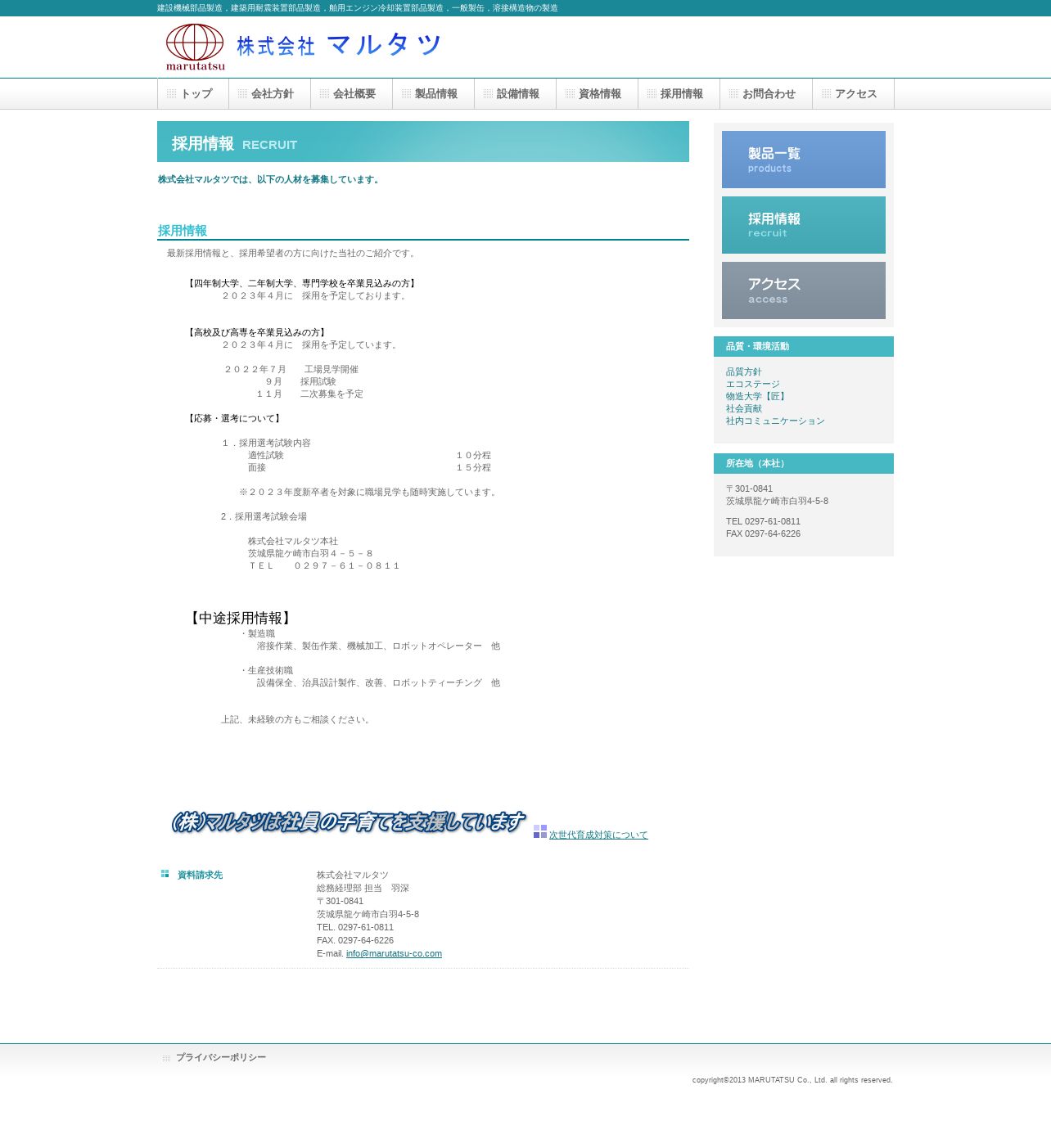The height and width of the screenshot is (1148, 1051).
Task: Select 採用情報 in the navigation bar
Action: coord(679,94)
